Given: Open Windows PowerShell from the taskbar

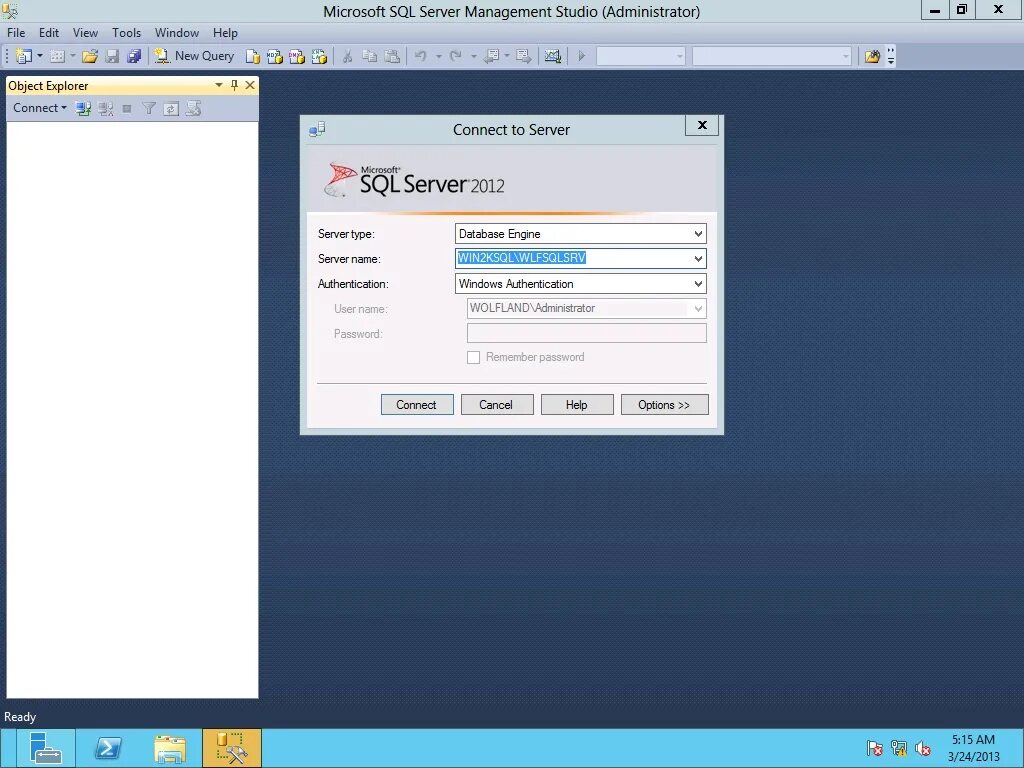Looking at the screenshot, I should click(x=108, y=747).
